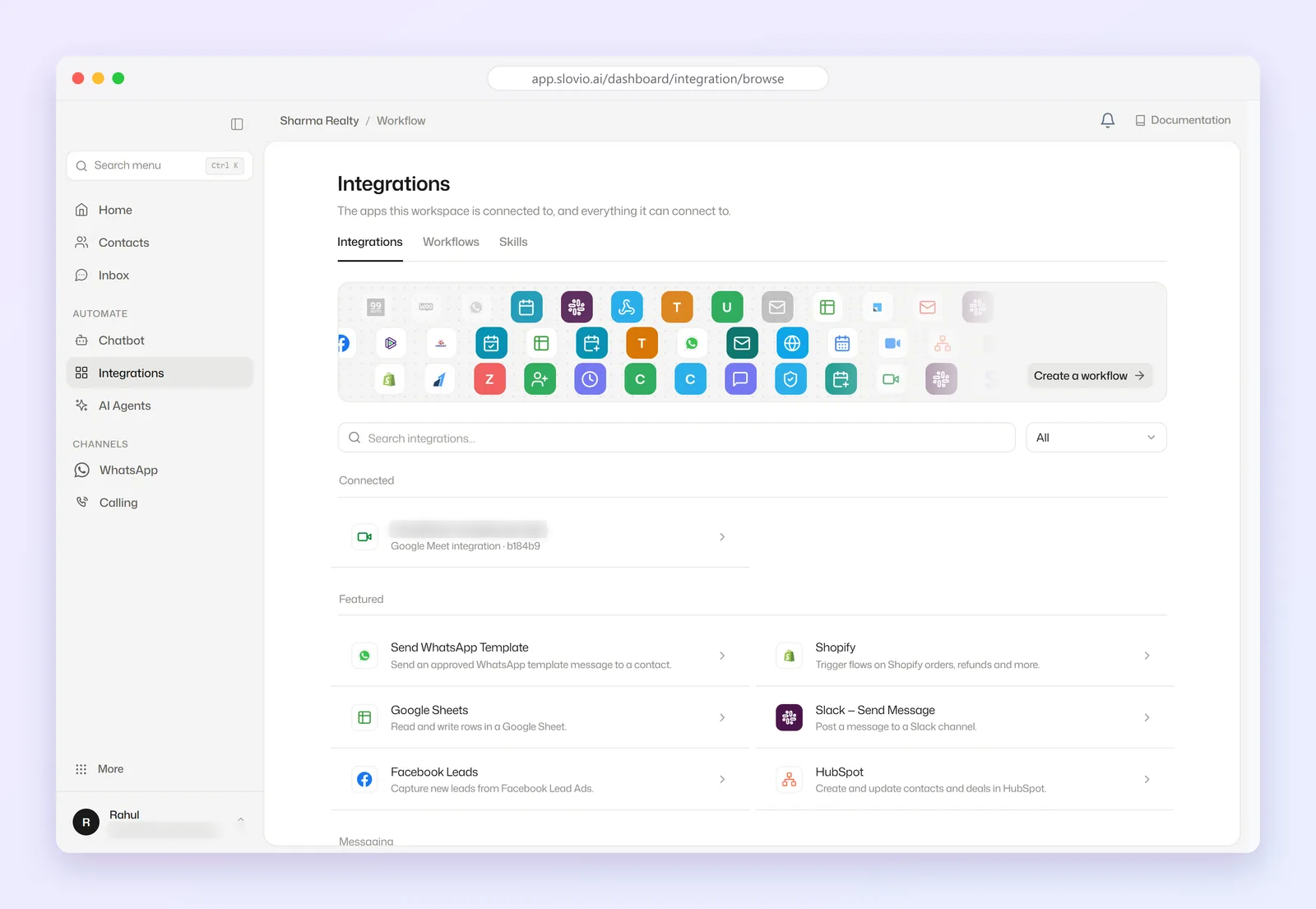Focus the Search menu field
This screenshot has height=909, width=1316.
[160, 165]
